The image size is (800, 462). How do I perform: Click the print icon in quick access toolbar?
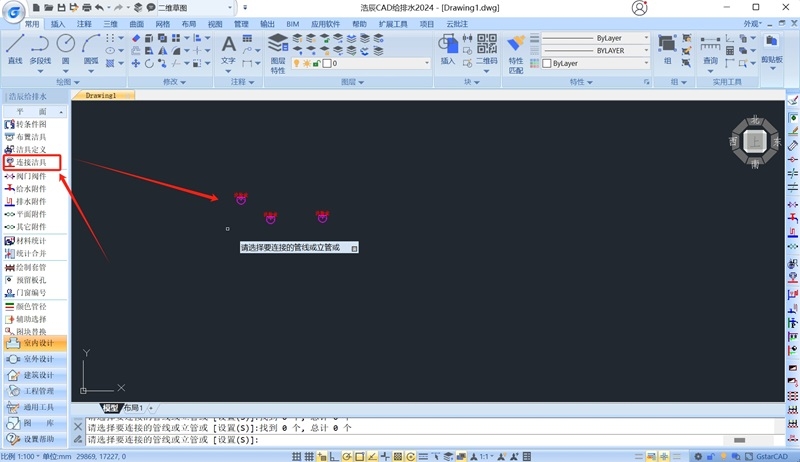coord(87,8)
